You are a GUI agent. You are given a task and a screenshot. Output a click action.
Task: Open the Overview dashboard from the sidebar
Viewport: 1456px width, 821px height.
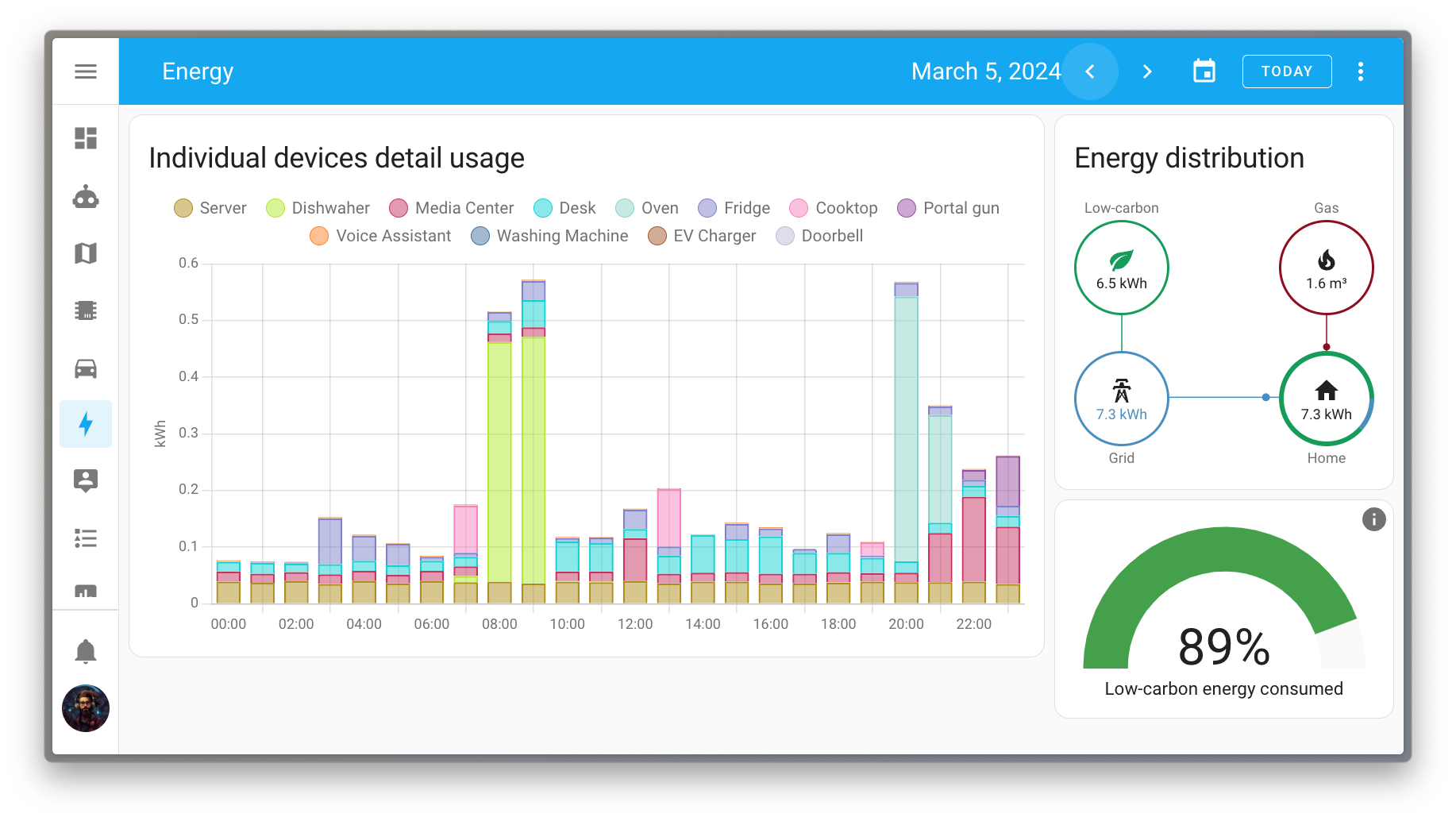pos(85,139)
